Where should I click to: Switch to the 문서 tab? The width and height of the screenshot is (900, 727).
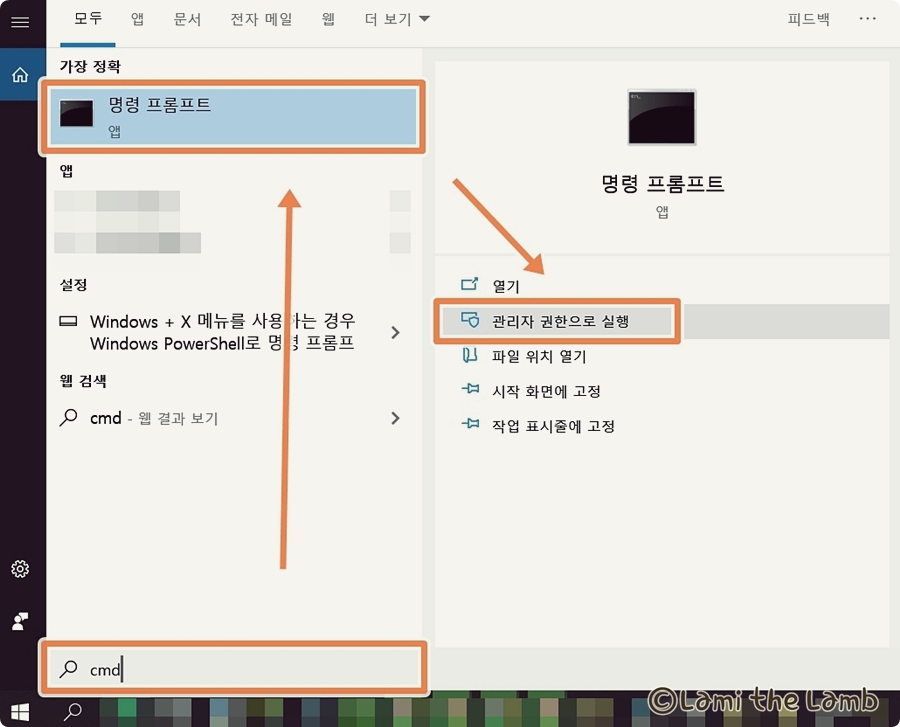coord(187,19)
